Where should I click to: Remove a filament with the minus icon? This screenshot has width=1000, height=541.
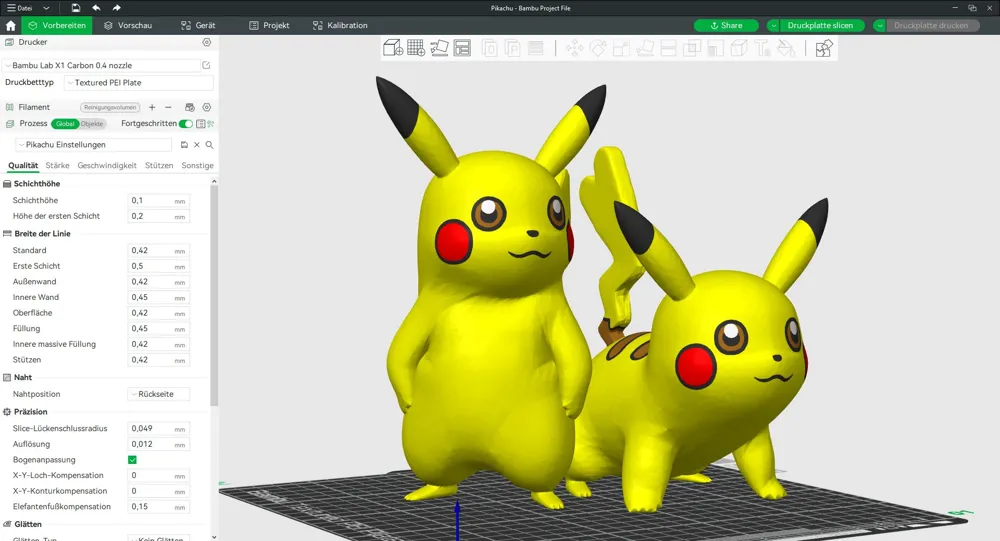pyautogui.click(x=168, y=107)
